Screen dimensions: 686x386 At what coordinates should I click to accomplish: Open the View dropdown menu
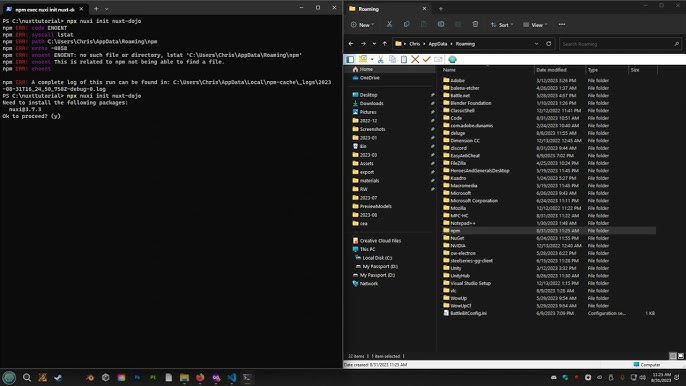(535, 25)
